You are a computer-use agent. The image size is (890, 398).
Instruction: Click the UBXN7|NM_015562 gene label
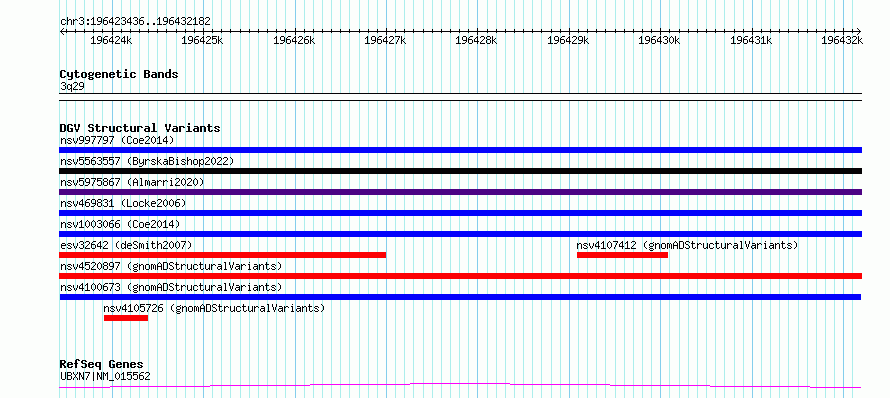105,376
